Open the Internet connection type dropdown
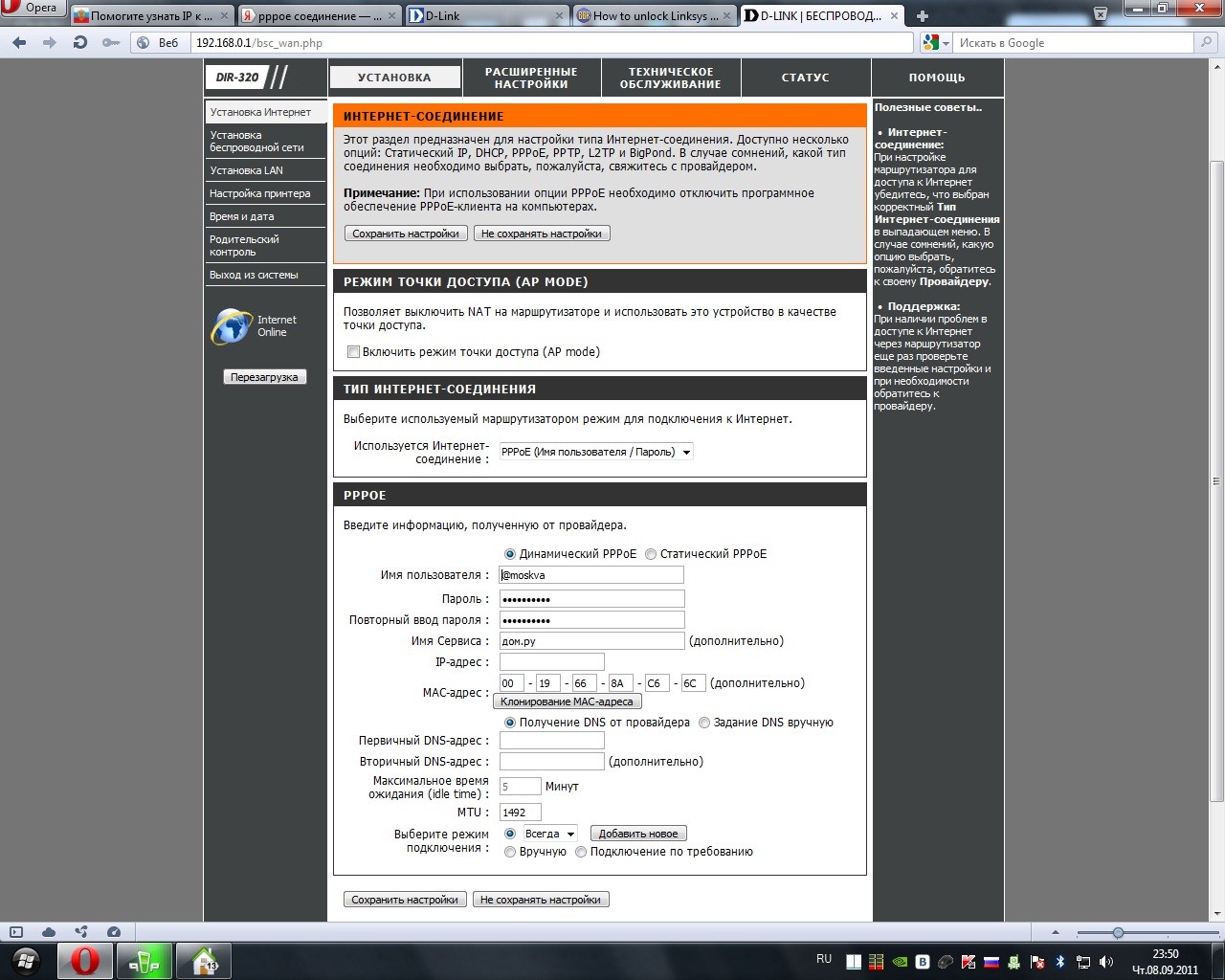The width and height of the screenshot is (1225, 980). pos(596,452)
